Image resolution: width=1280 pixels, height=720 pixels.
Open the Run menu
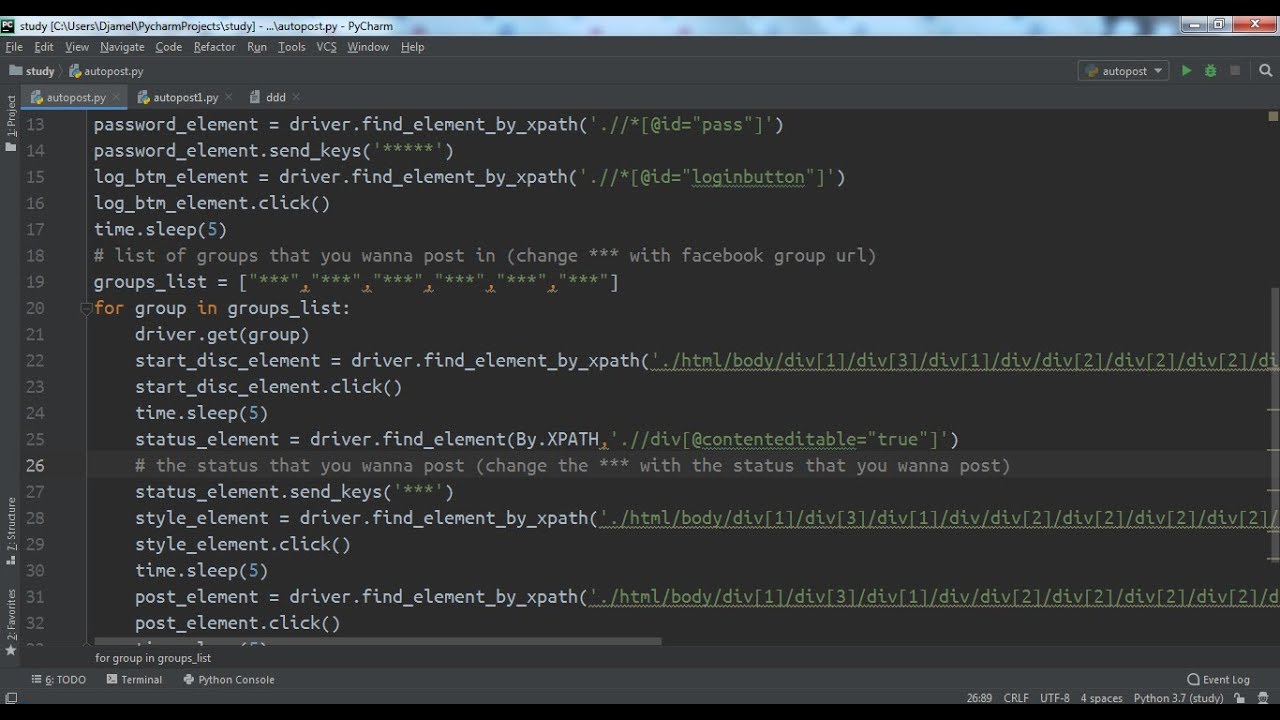[x=257, y=47]
